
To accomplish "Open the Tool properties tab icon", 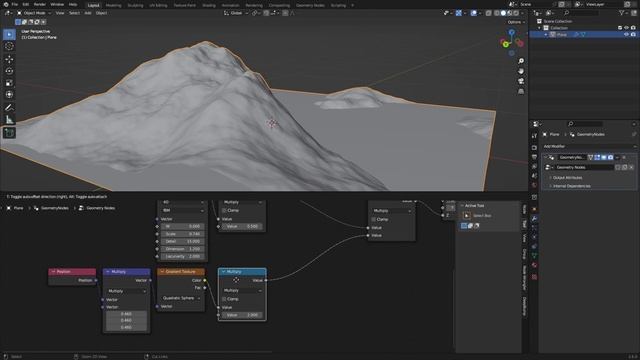I will pos(534,136).
